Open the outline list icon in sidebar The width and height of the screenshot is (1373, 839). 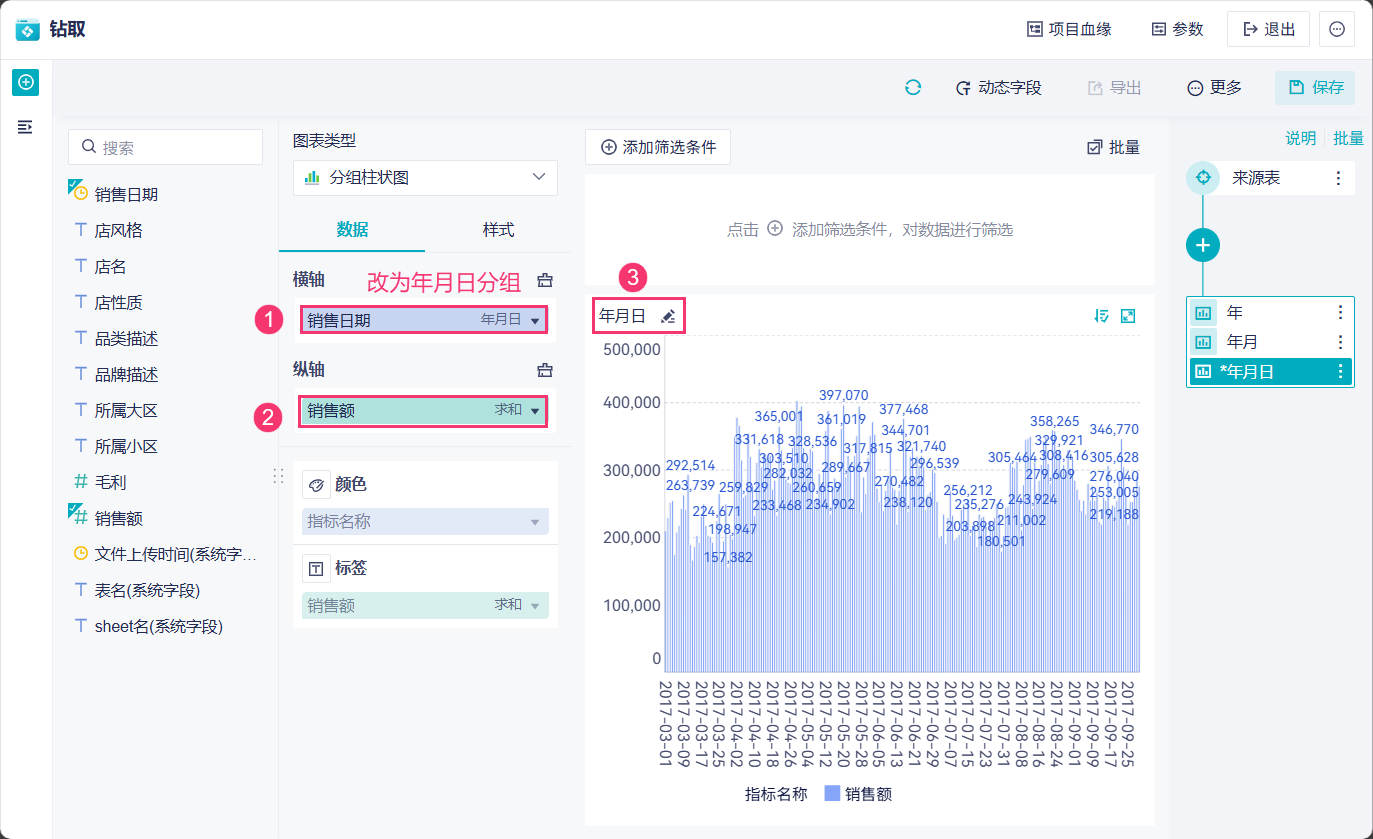[x=26, y=127]
